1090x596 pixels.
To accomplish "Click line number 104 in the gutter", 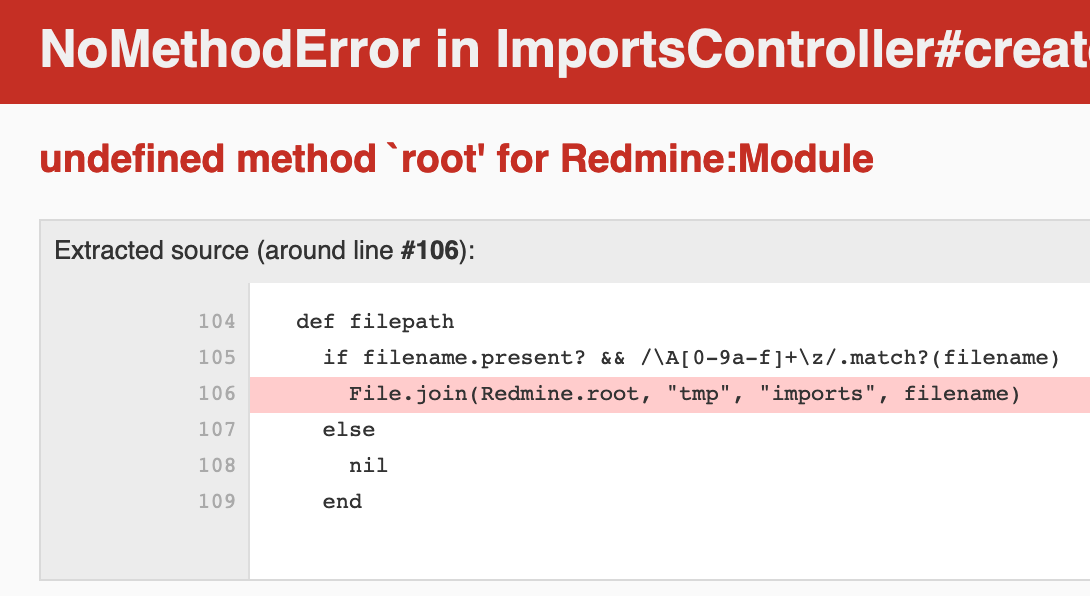I will 217,321.
